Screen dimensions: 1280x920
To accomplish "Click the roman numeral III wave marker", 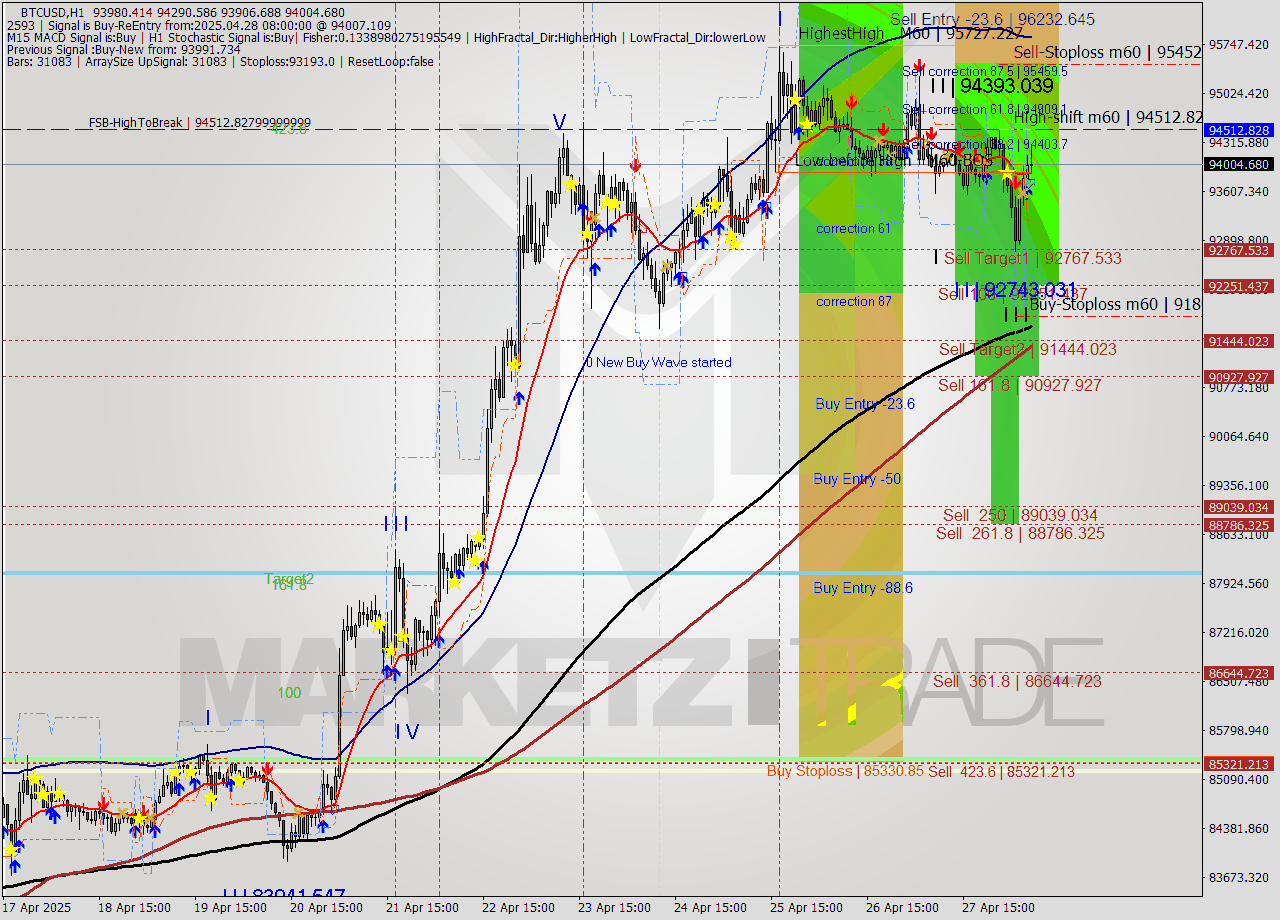I will 396,522.
